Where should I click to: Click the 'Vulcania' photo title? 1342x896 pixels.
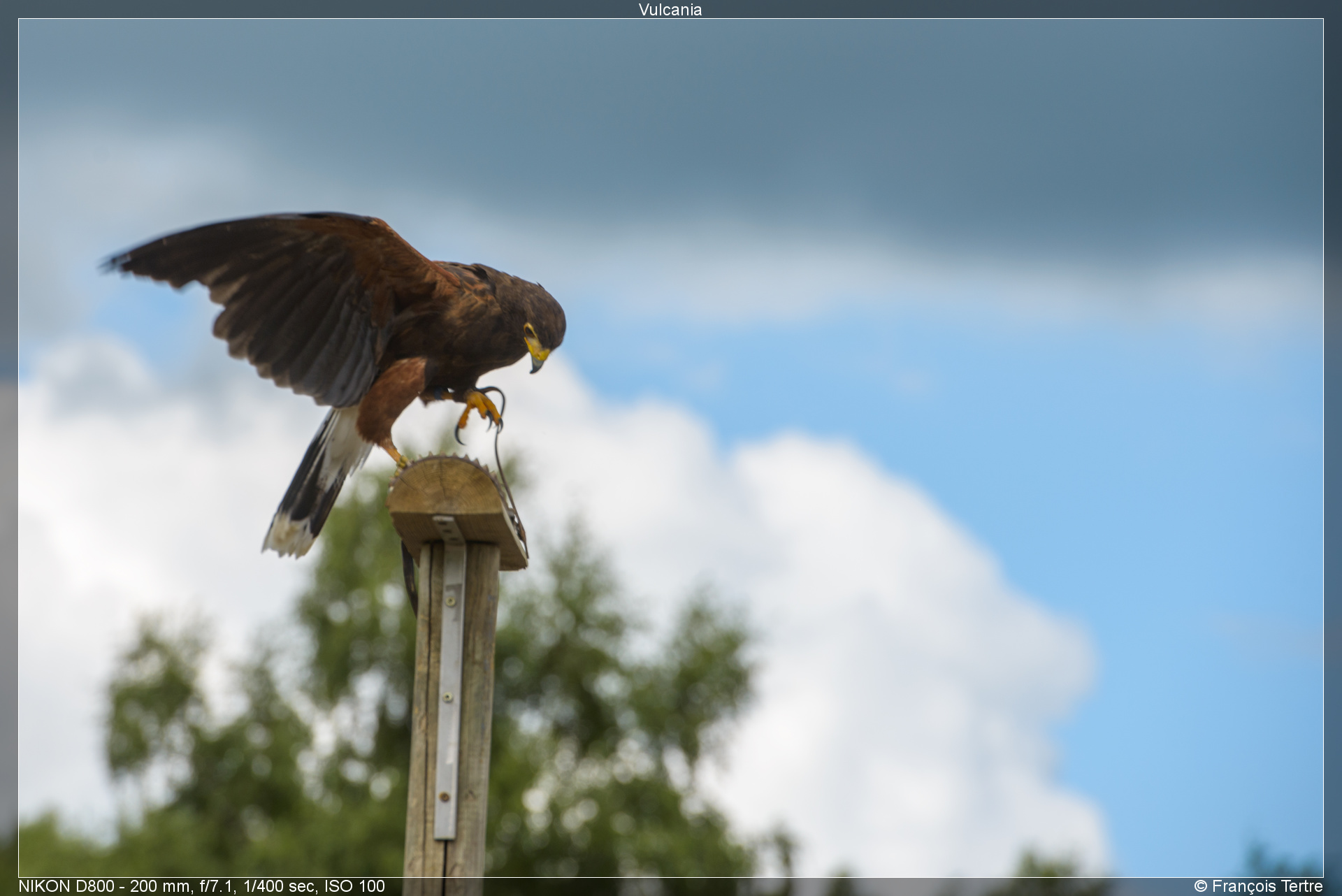pos(670,10)
